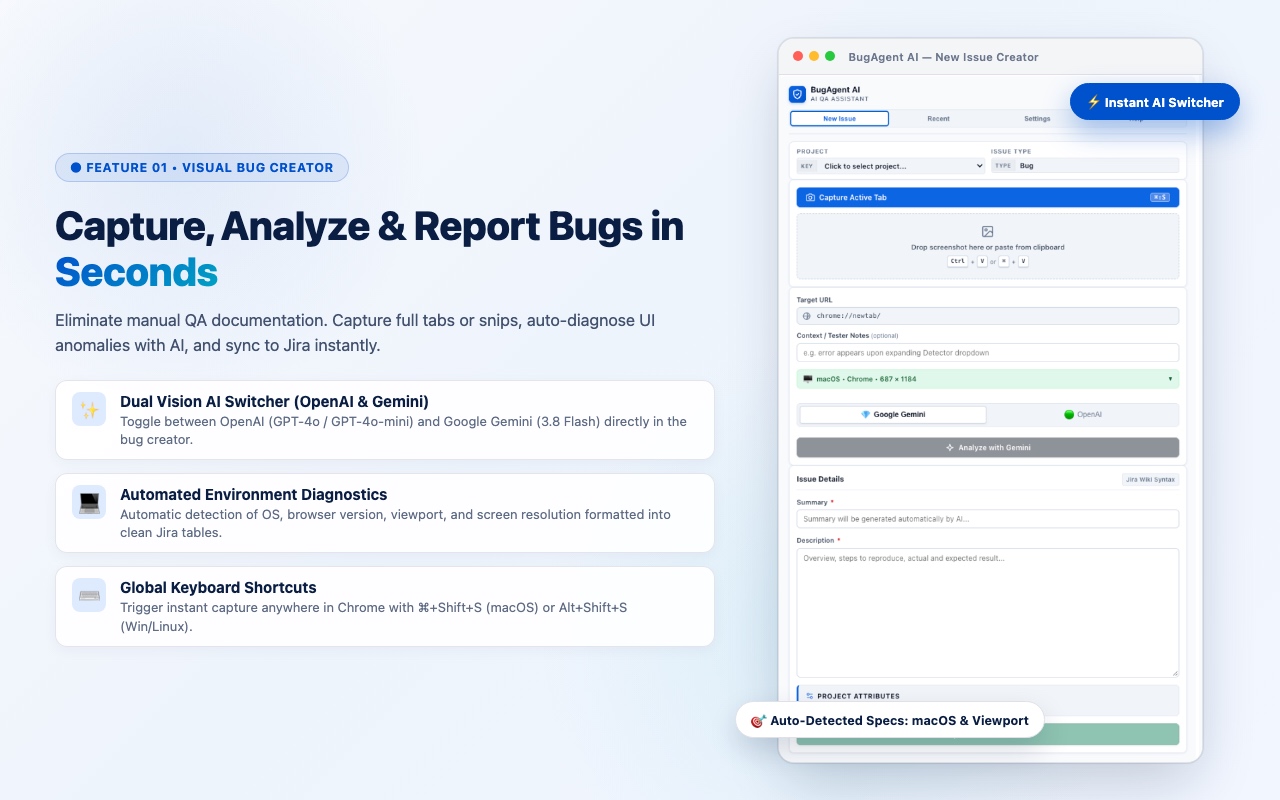The width and height of the screenshot is (1280, 800).
Task: Click the Capture Active Tab button
Action: [988, 198]
